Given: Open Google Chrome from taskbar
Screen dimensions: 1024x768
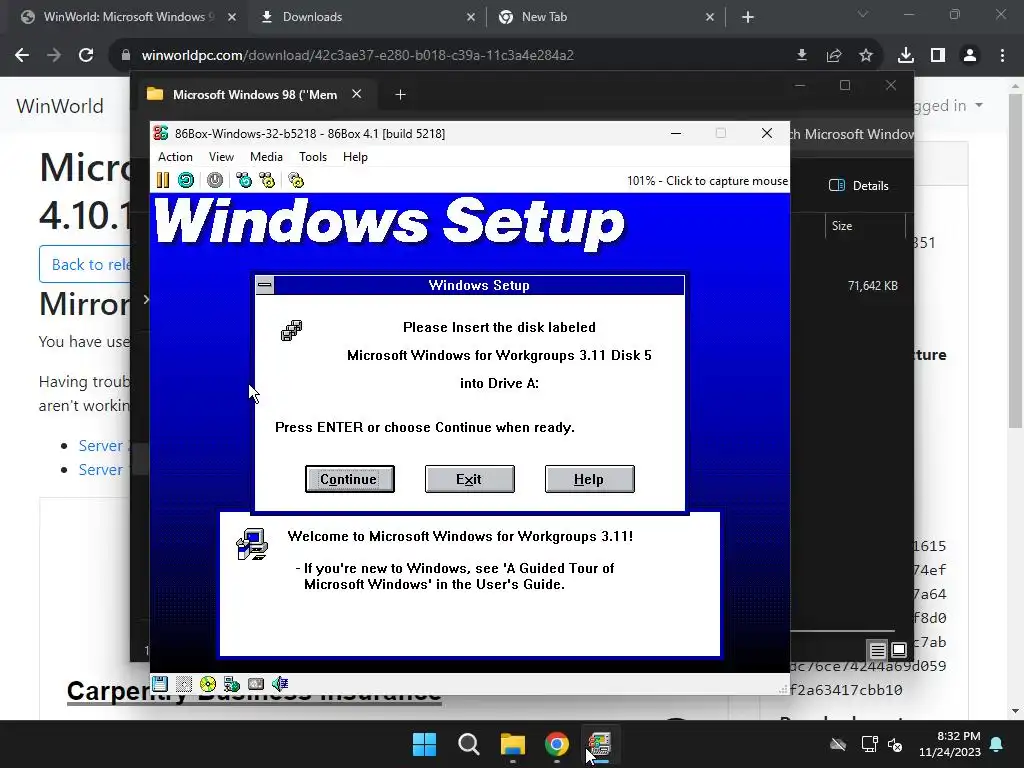Looking at the screenshot, I should (x=557, y=744).
